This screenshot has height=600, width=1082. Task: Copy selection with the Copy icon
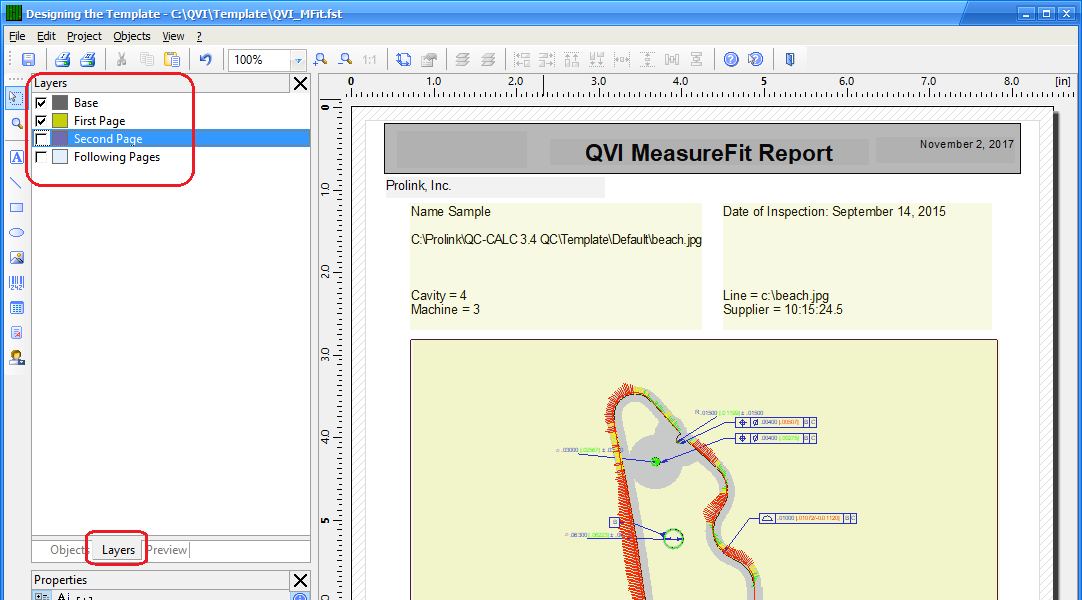(146, 60)
